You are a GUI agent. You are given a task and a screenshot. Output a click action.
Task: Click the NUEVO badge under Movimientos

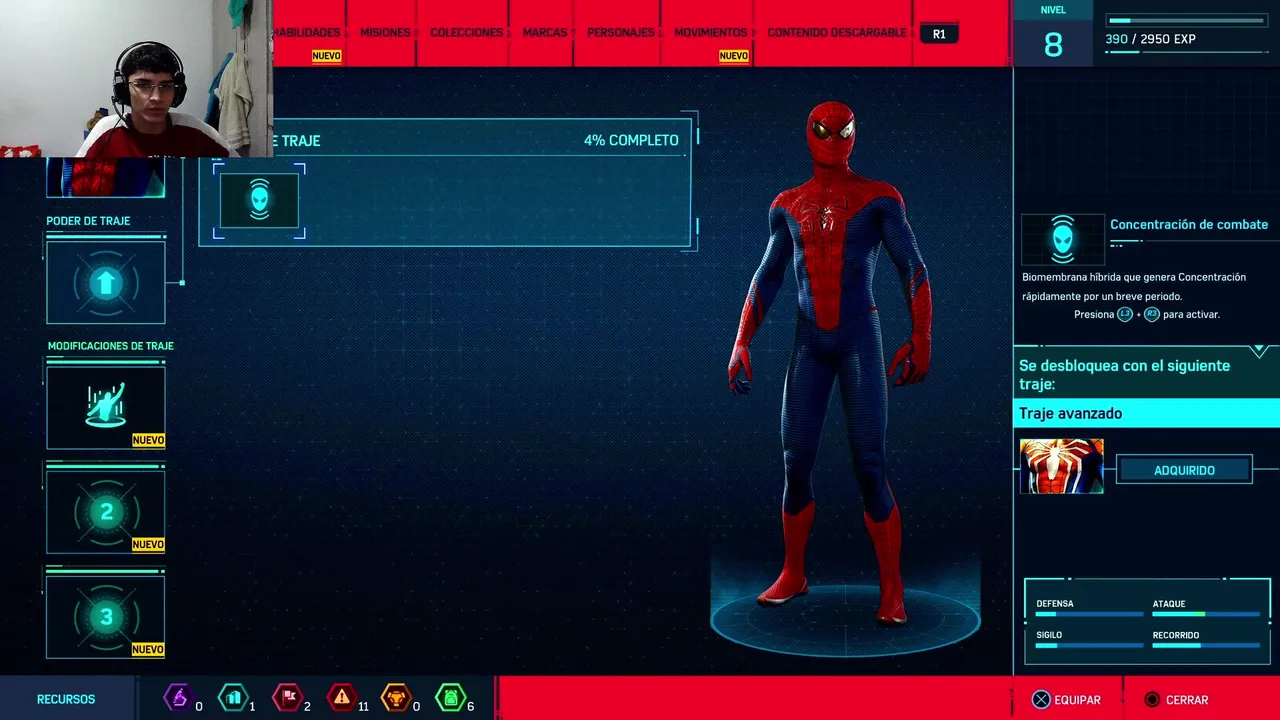point(733,56)
